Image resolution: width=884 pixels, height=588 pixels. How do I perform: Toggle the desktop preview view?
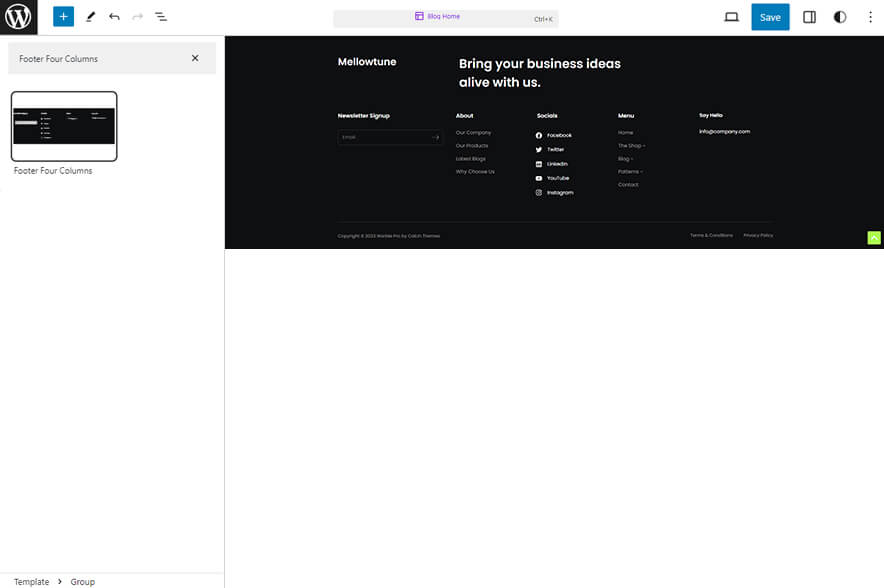click(731, 16)
